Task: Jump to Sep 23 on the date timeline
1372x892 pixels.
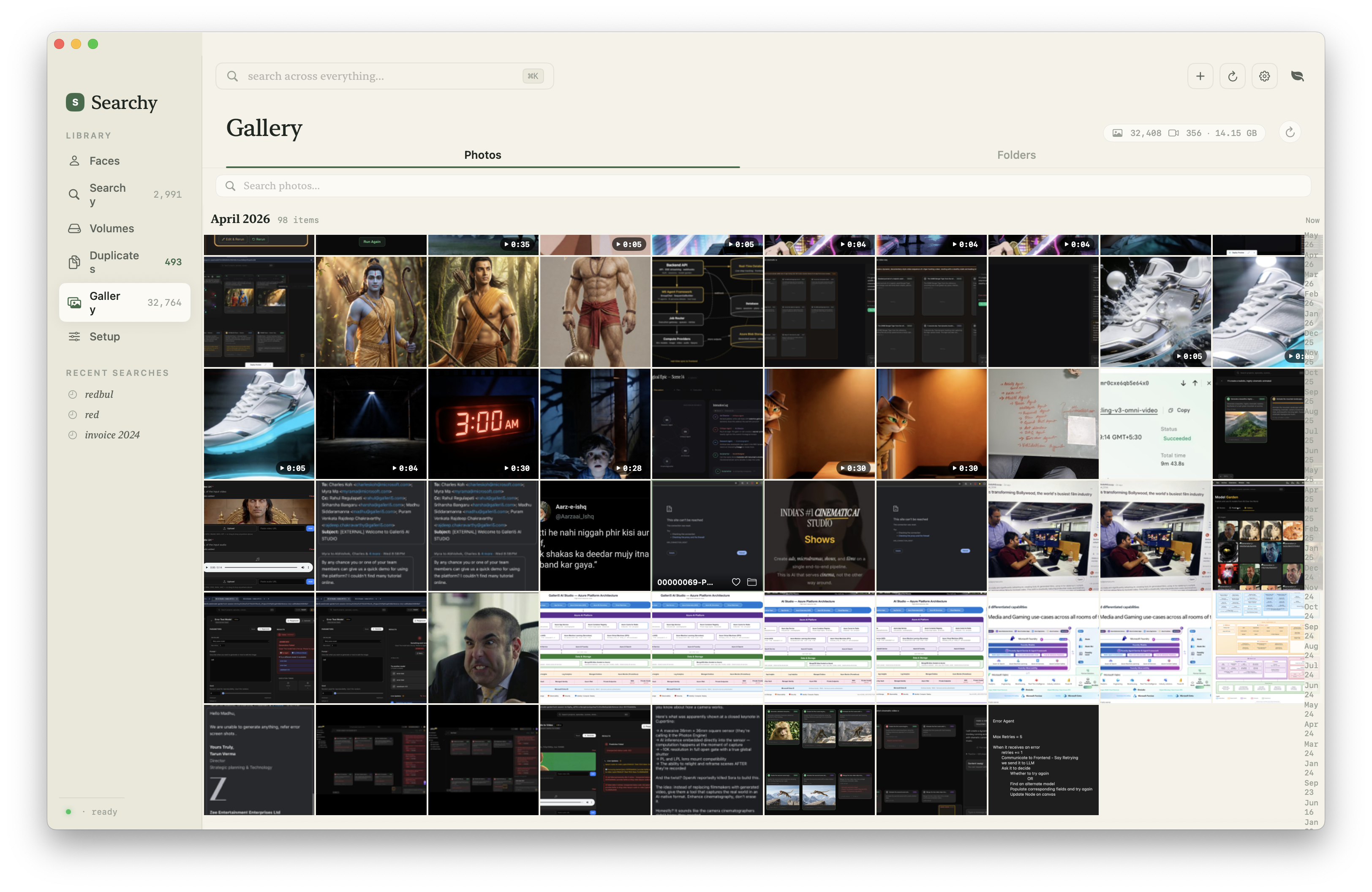Action: [x=1311, y=788]
